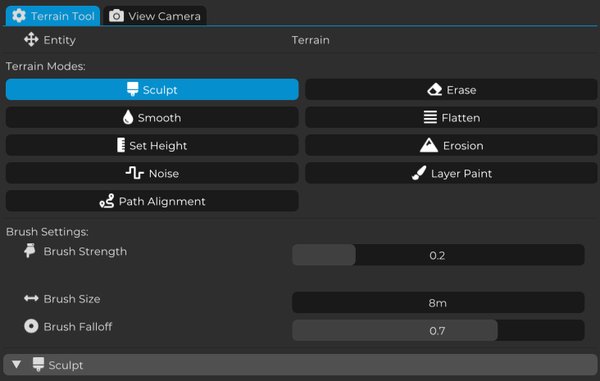Click the Path Alignment button
600x381 pixels.
[152, 201]
